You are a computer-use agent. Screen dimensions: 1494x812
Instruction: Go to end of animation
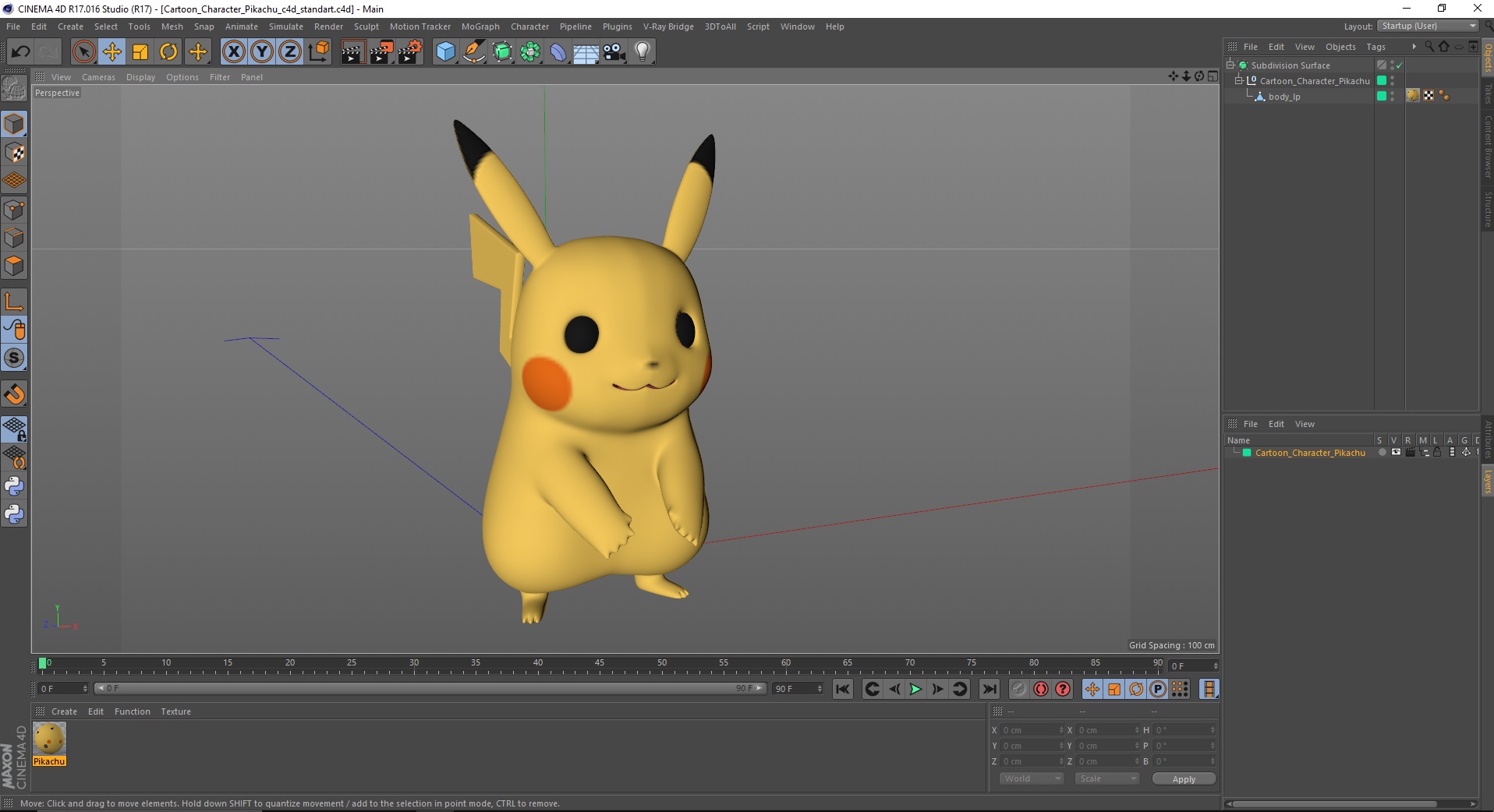989,689
